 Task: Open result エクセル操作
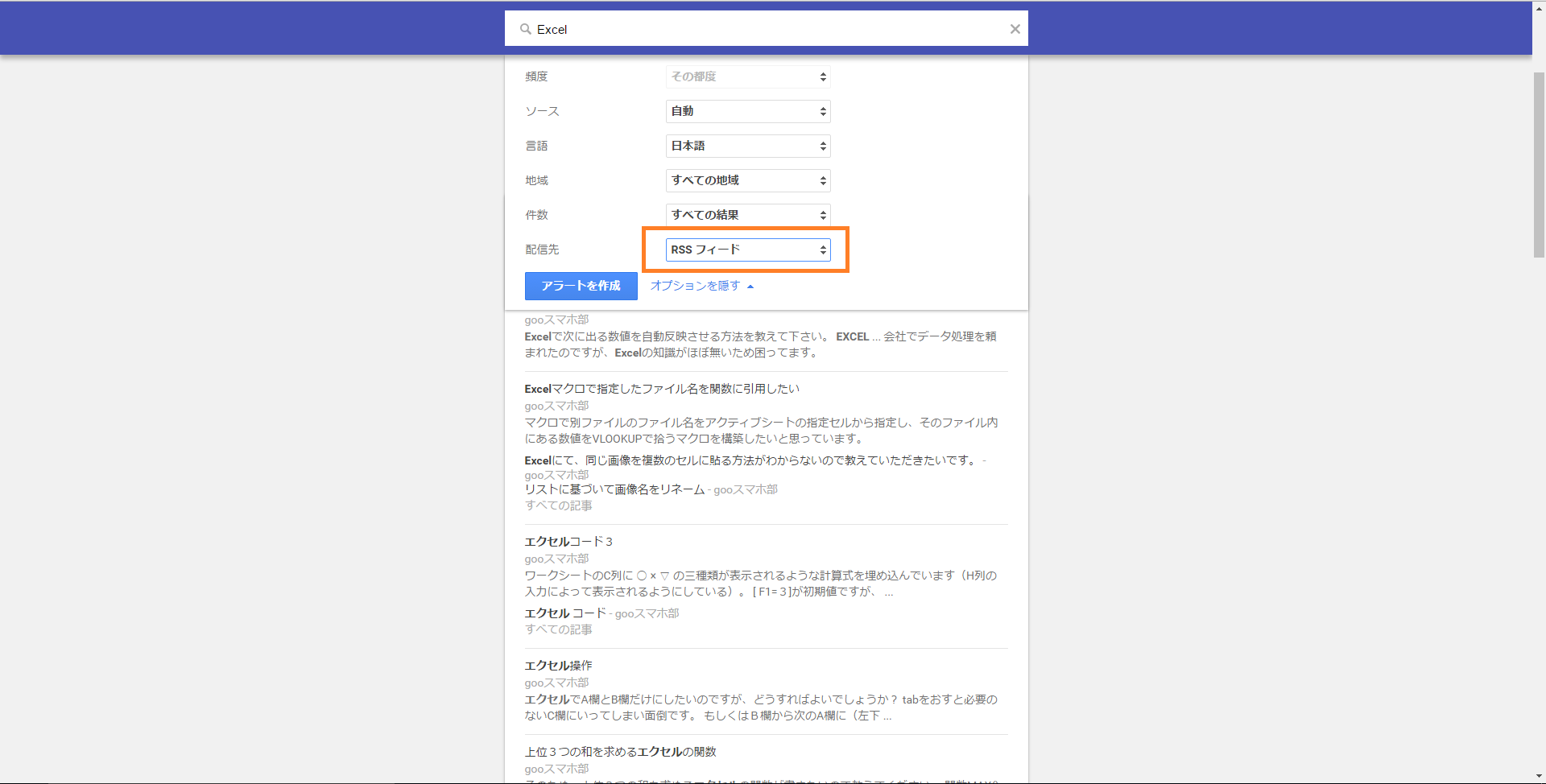click(x=558, y=666)
